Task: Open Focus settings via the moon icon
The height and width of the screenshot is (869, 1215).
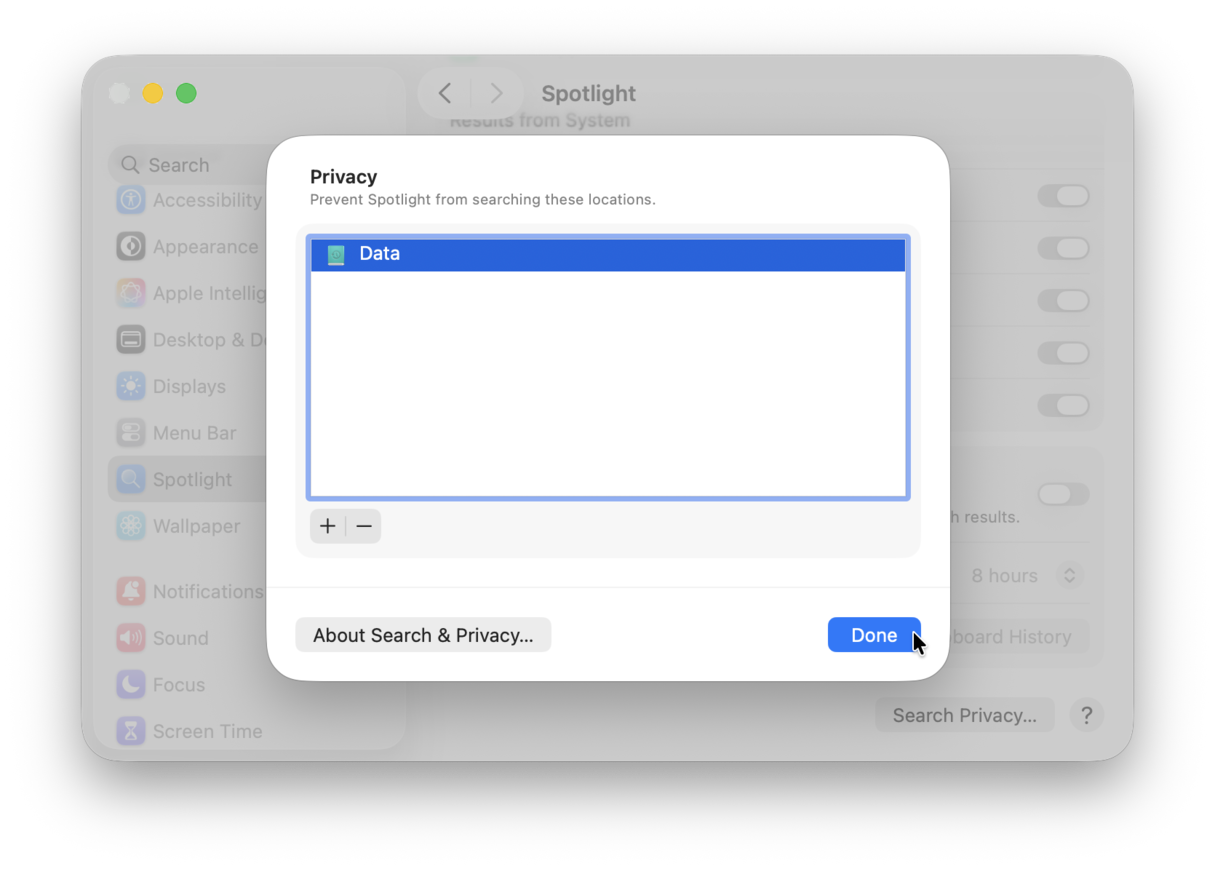Action: tap(130, 684)
